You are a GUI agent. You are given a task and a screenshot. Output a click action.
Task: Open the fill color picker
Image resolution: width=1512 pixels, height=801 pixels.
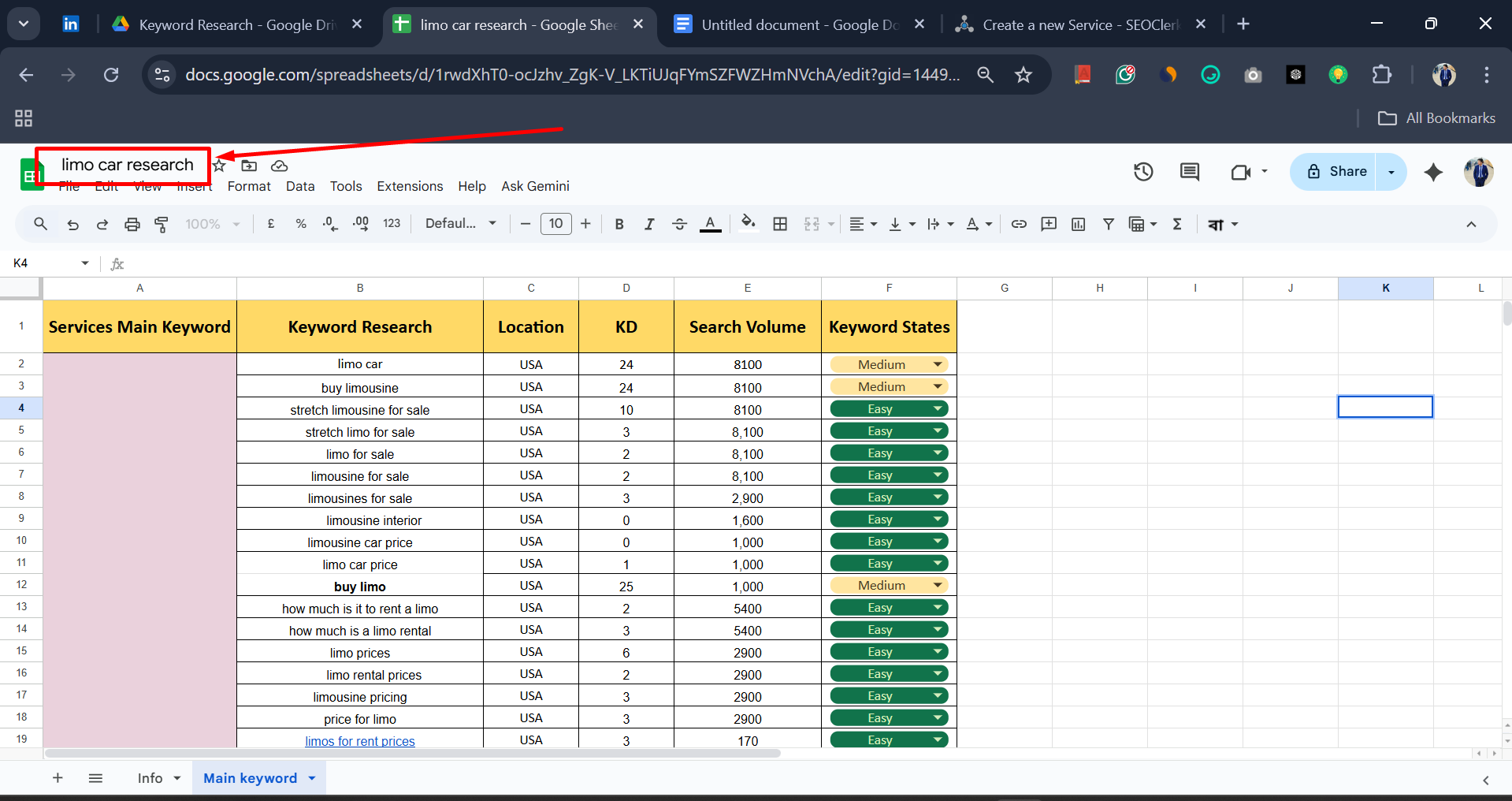(748, 224)
